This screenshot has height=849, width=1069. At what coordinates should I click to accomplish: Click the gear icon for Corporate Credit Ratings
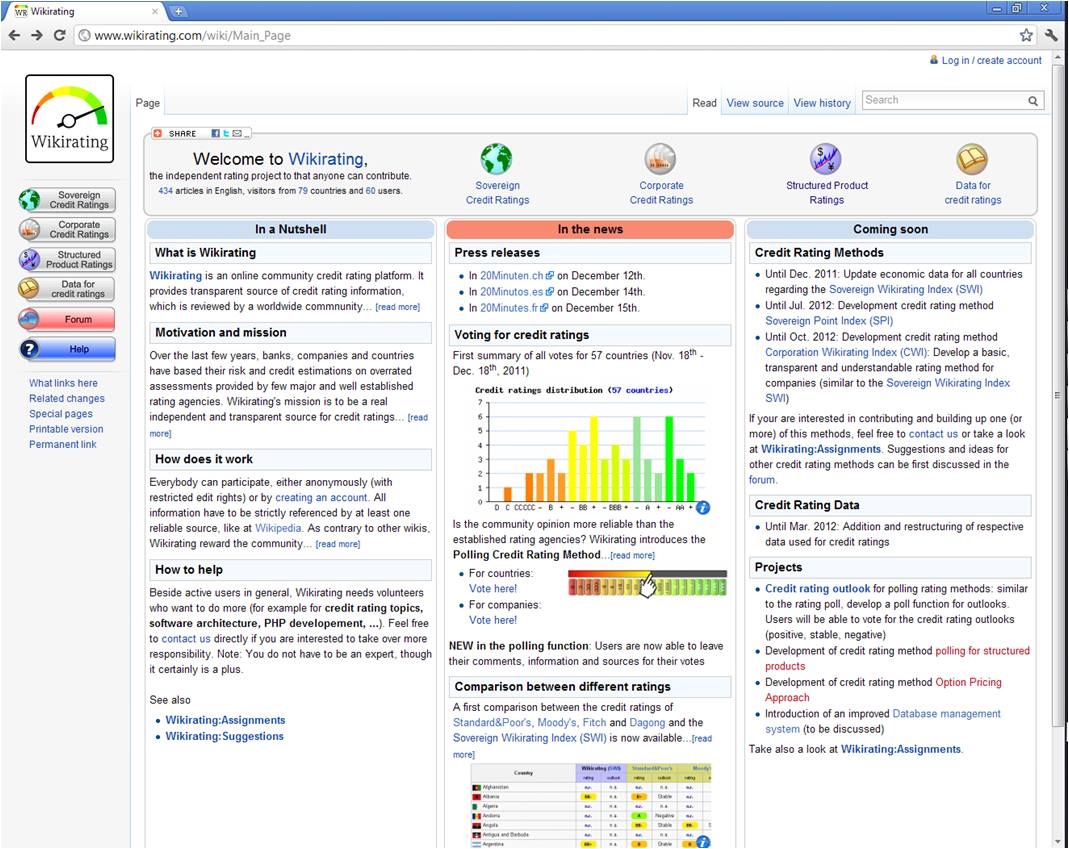(661, 158)
